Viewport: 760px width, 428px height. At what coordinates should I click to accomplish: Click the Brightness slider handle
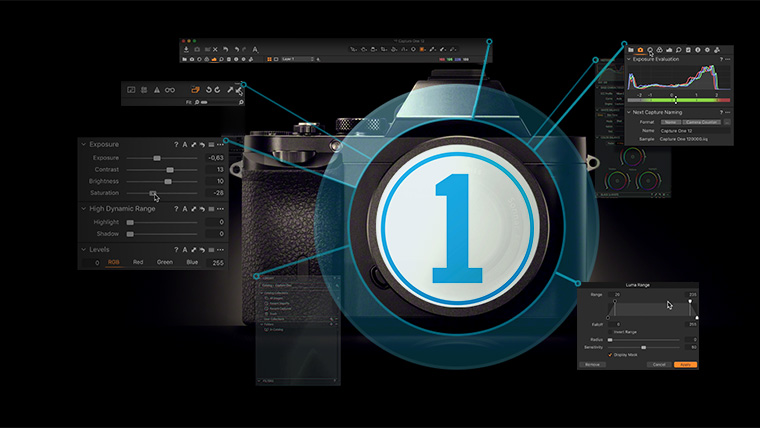click(168, 181)
